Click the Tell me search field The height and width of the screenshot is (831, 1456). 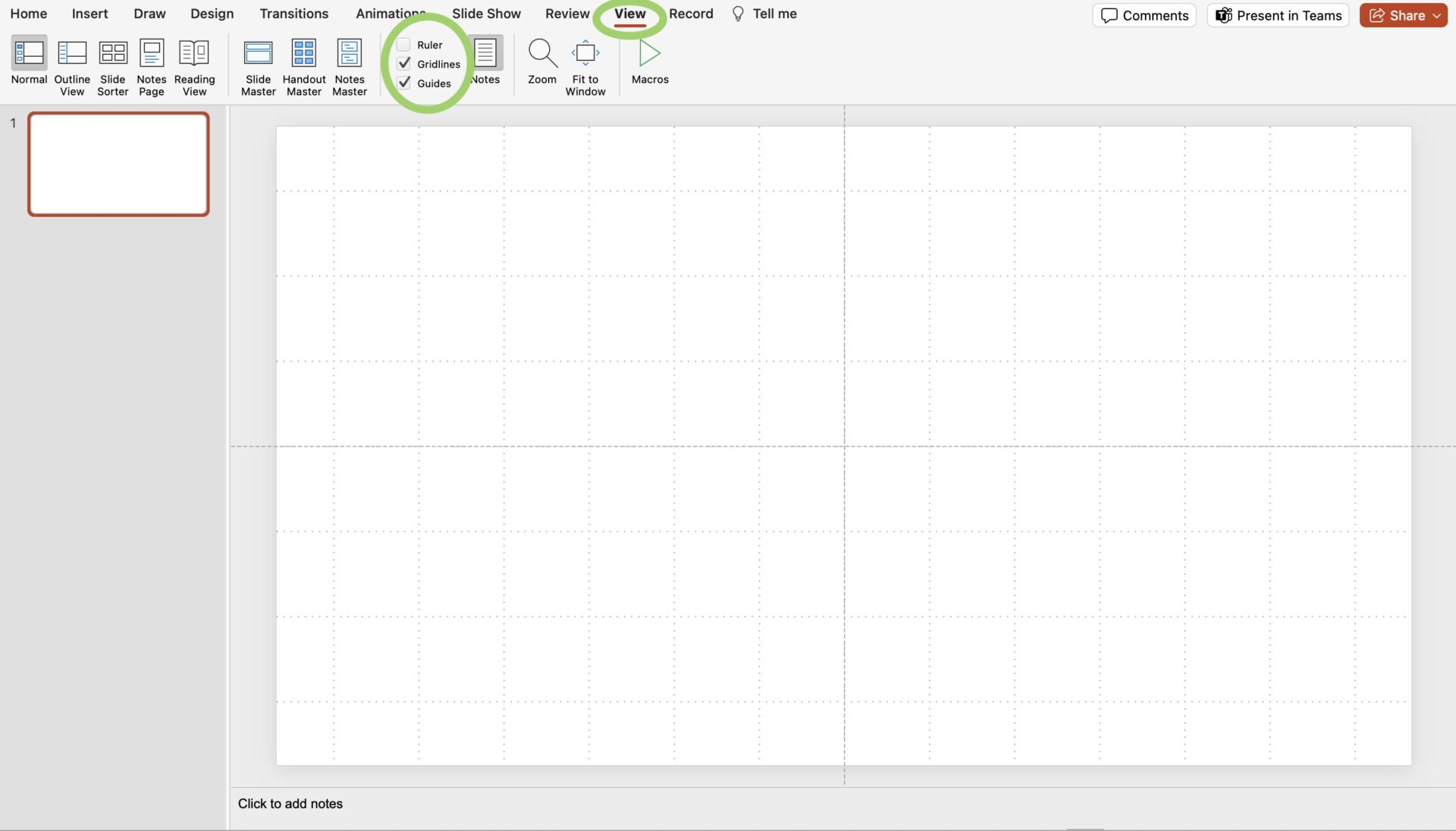774,14
